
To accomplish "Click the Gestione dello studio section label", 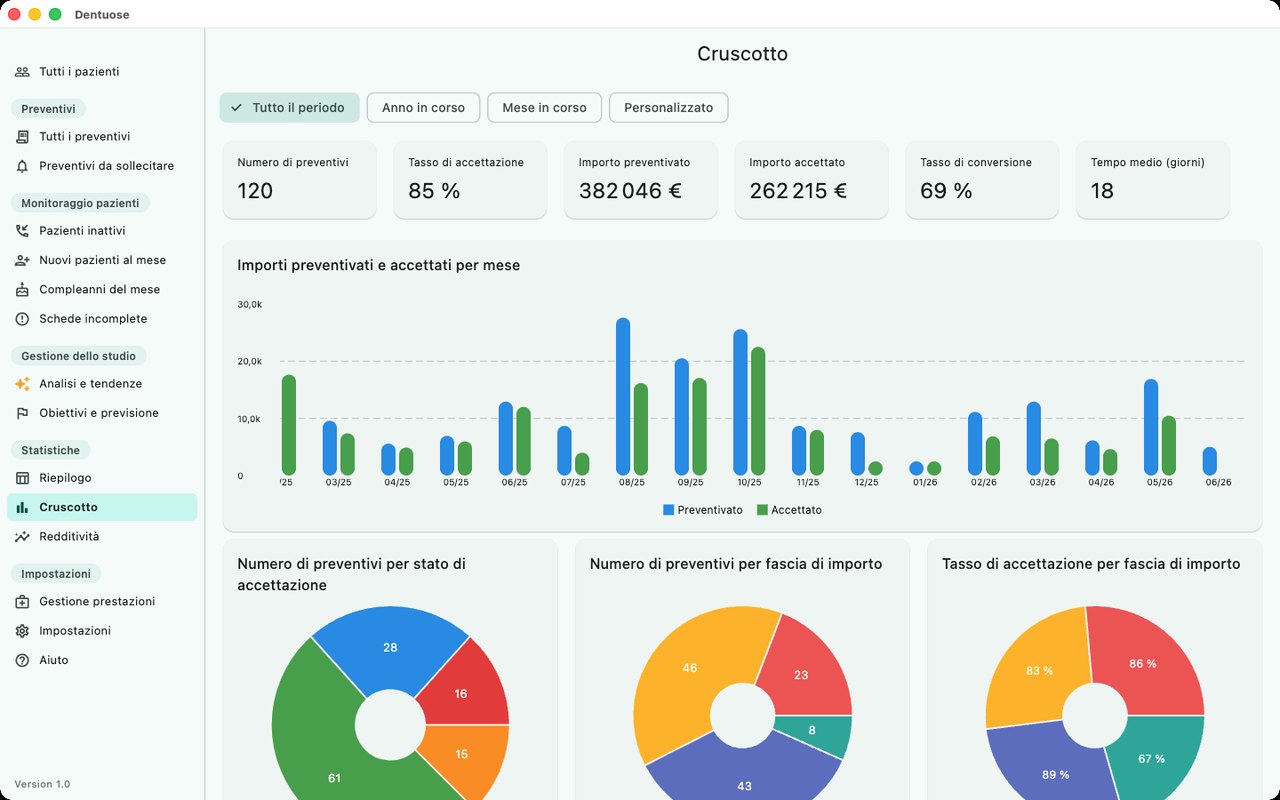I will pos(79,356).
